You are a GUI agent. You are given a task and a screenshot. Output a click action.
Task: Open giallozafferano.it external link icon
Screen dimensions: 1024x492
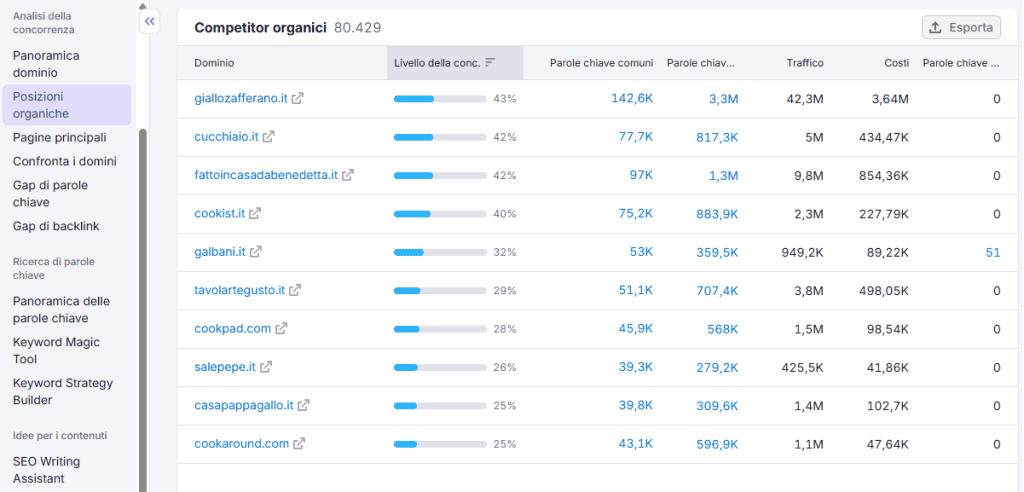pos(298,99)
